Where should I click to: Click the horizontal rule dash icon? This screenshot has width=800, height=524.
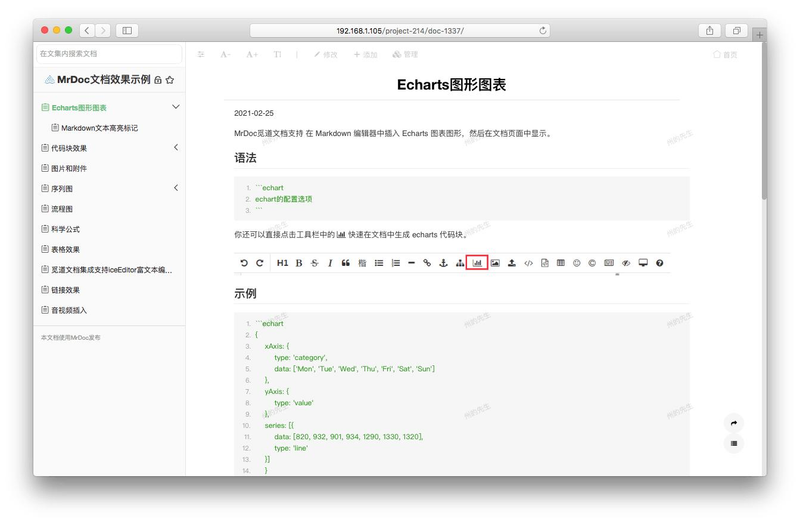coord(411,263)
